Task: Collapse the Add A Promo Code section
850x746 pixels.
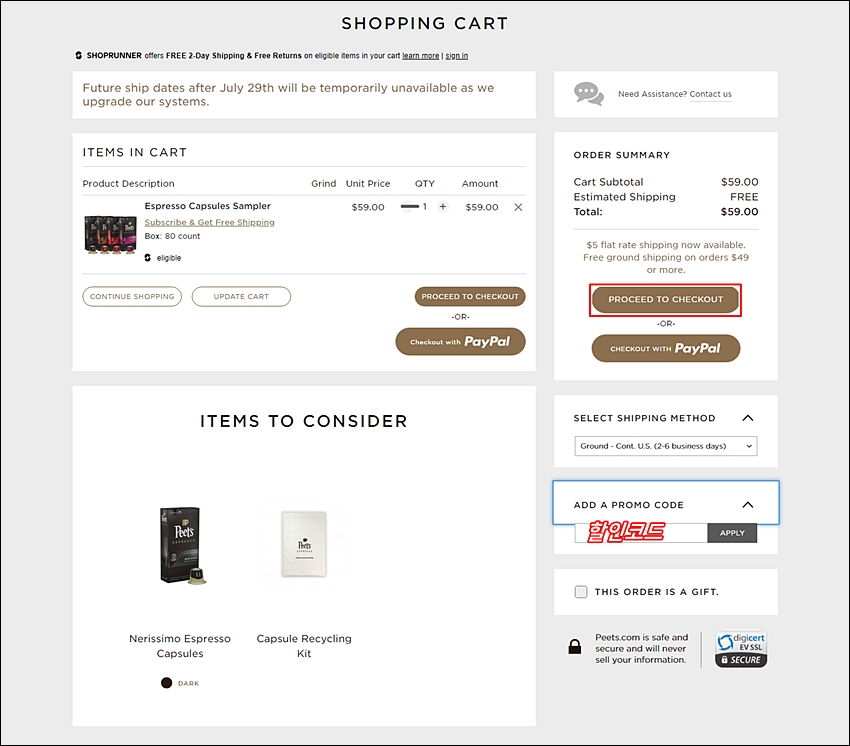Action: 747,505
